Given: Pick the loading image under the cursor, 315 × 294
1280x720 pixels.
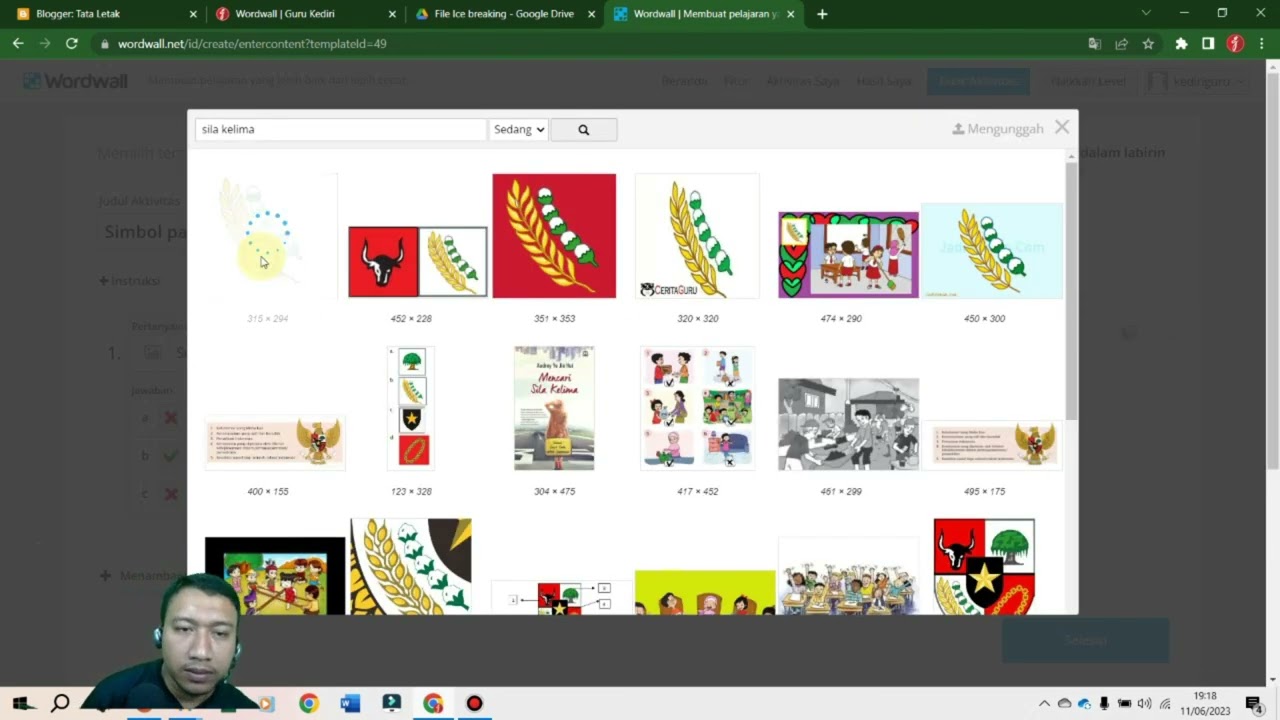Looking at the screenshot, I should pos(268,236).
